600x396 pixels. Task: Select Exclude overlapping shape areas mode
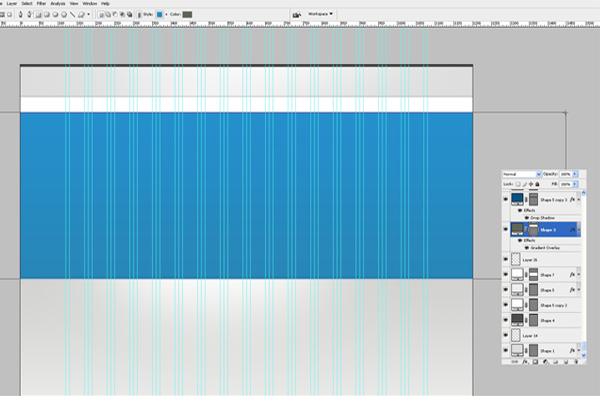[x=130, y=15]
